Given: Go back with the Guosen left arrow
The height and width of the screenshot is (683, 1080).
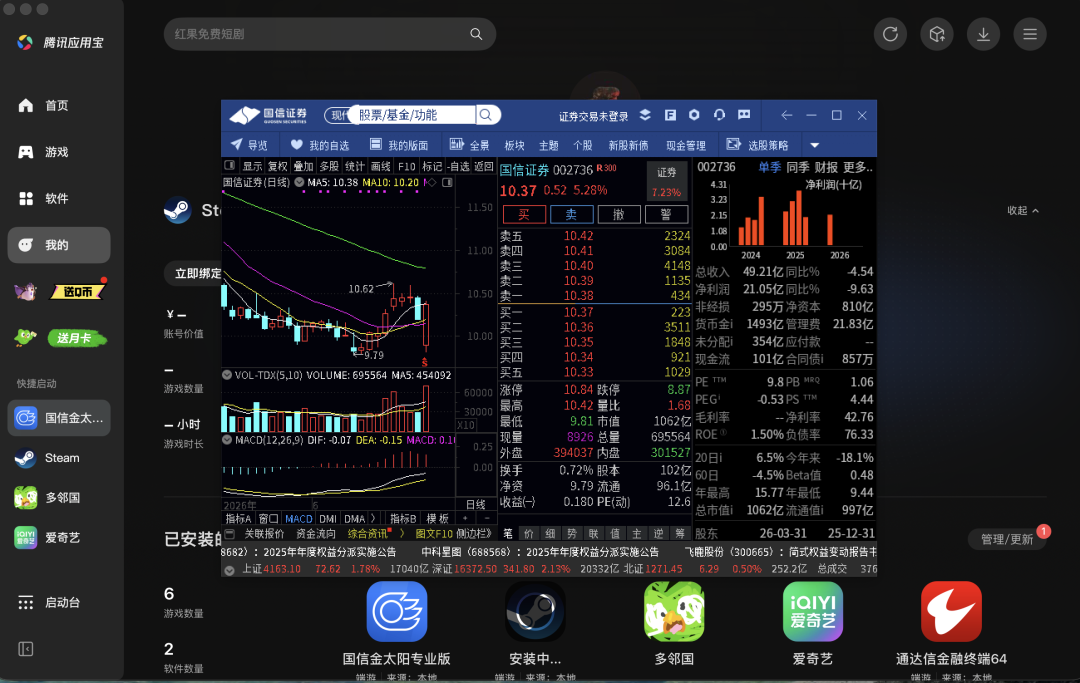Looking at the screenshot, I should pos(787,115).
